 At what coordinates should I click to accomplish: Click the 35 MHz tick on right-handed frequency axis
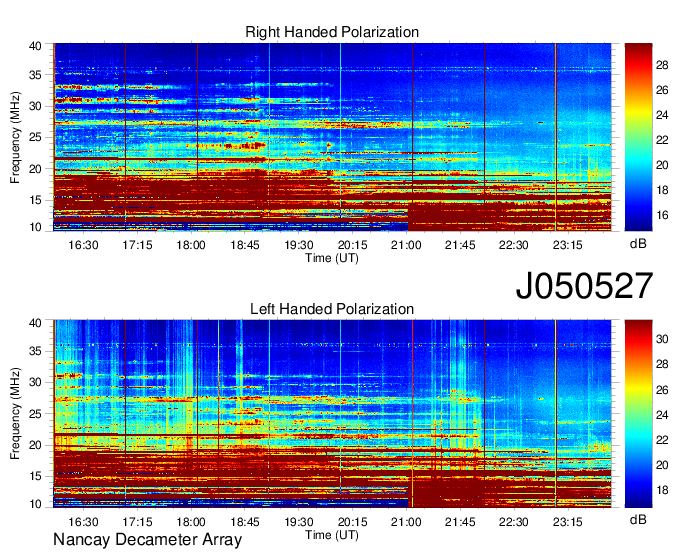click(x=35, y=75)
